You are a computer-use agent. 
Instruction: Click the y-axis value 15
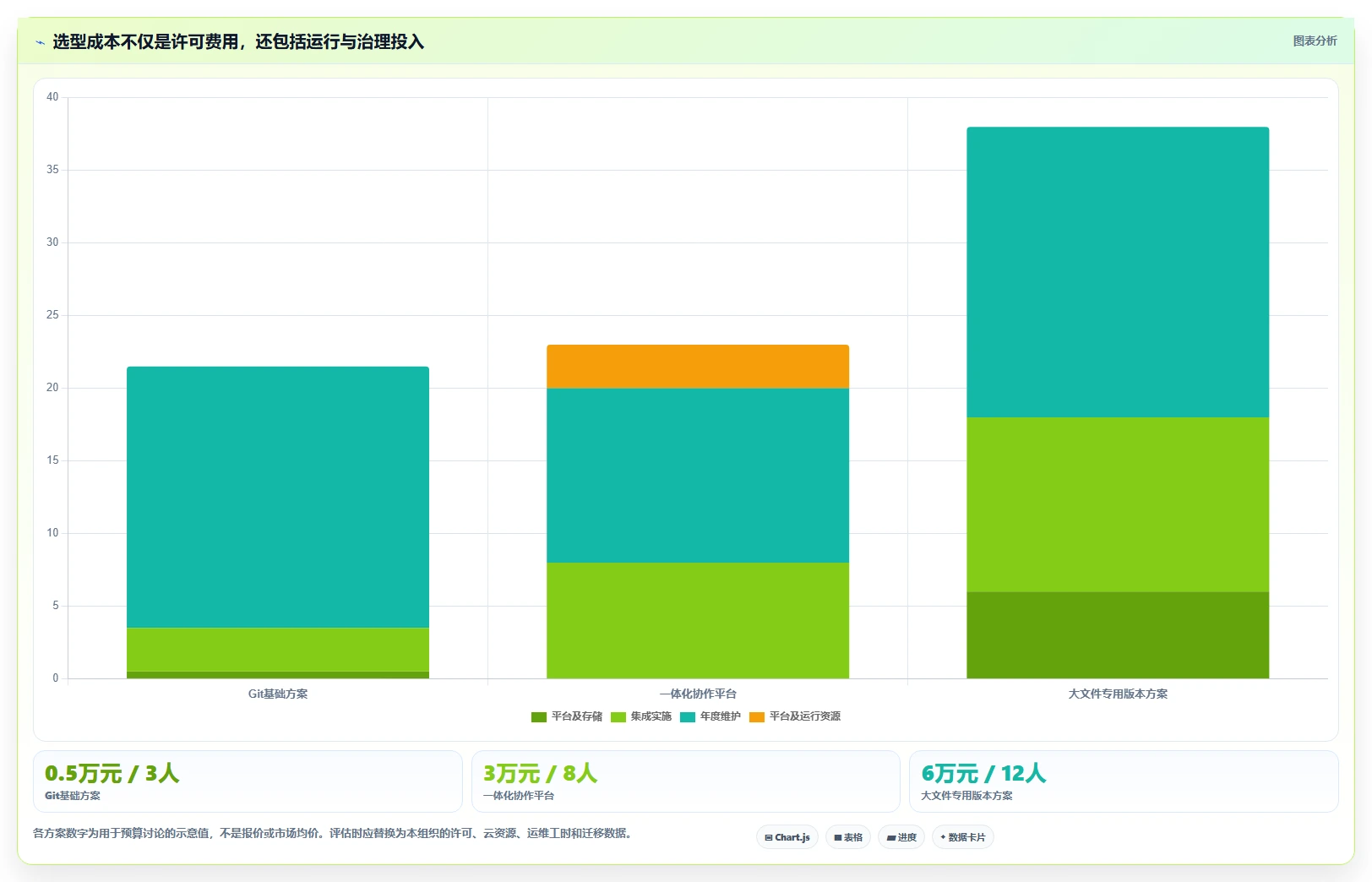coord(52,460)
